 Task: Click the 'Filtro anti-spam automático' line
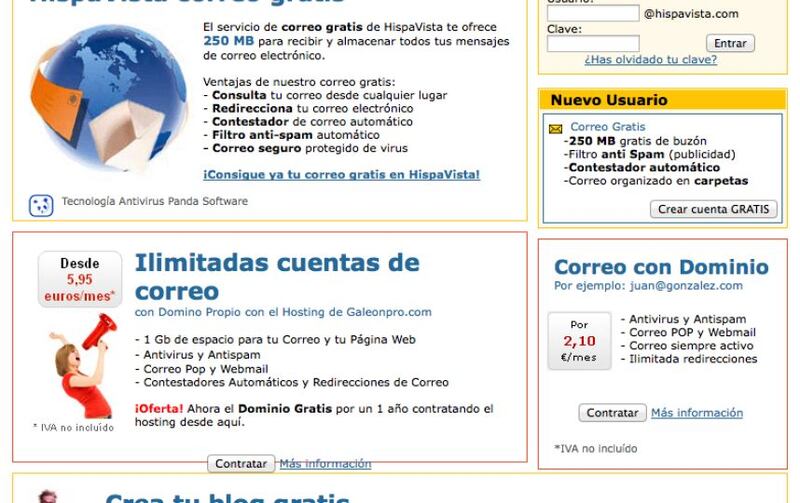292,135
